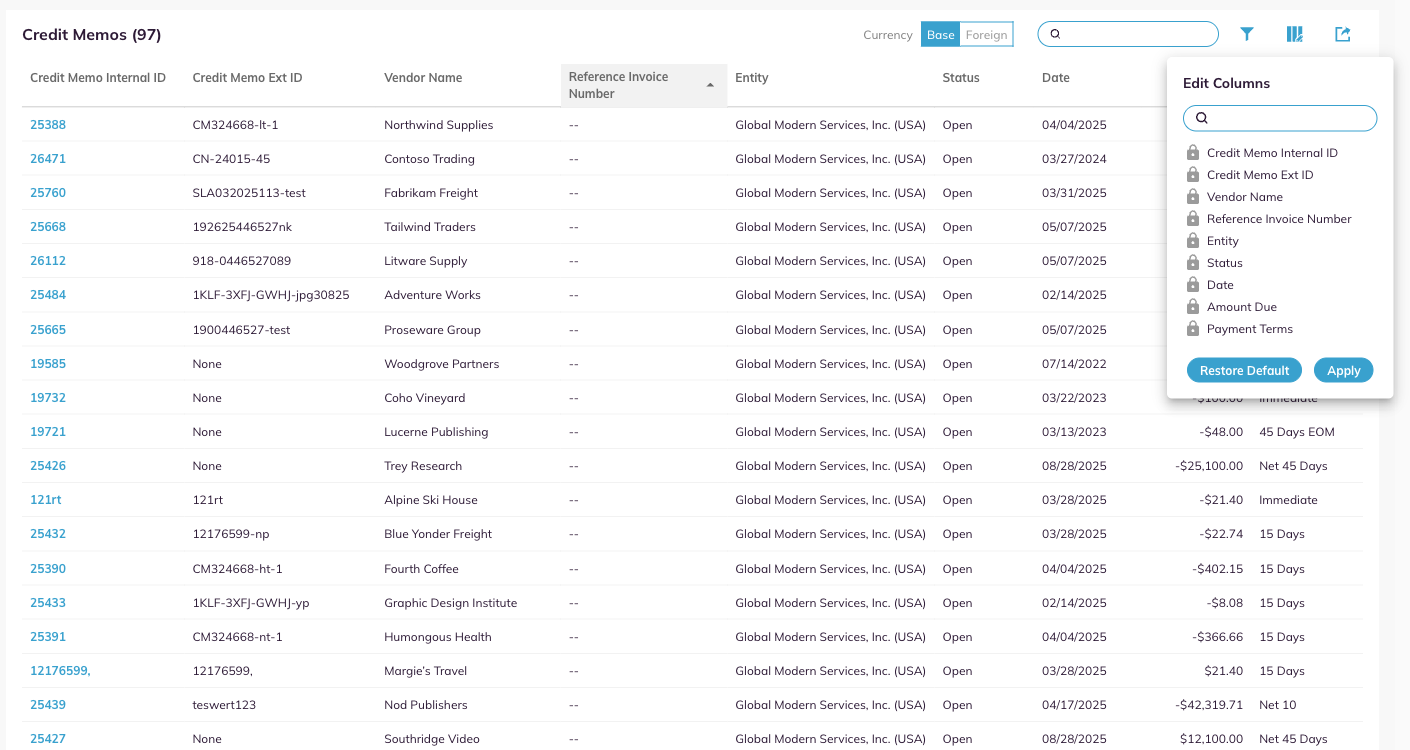Sort by Credit Memo Internal ID header
The height and width of the screenshot is (750, 1410).
(98, 78)
